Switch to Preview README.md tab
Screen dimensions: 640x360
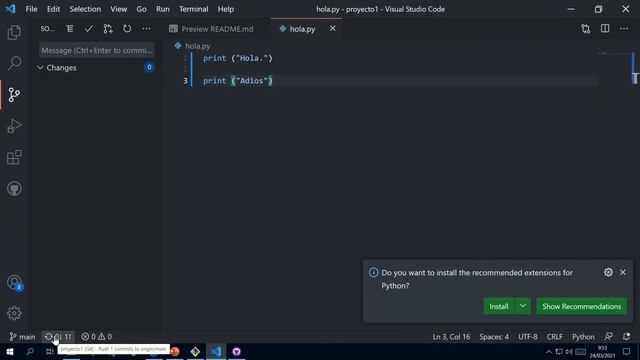[x=216, y=29]
